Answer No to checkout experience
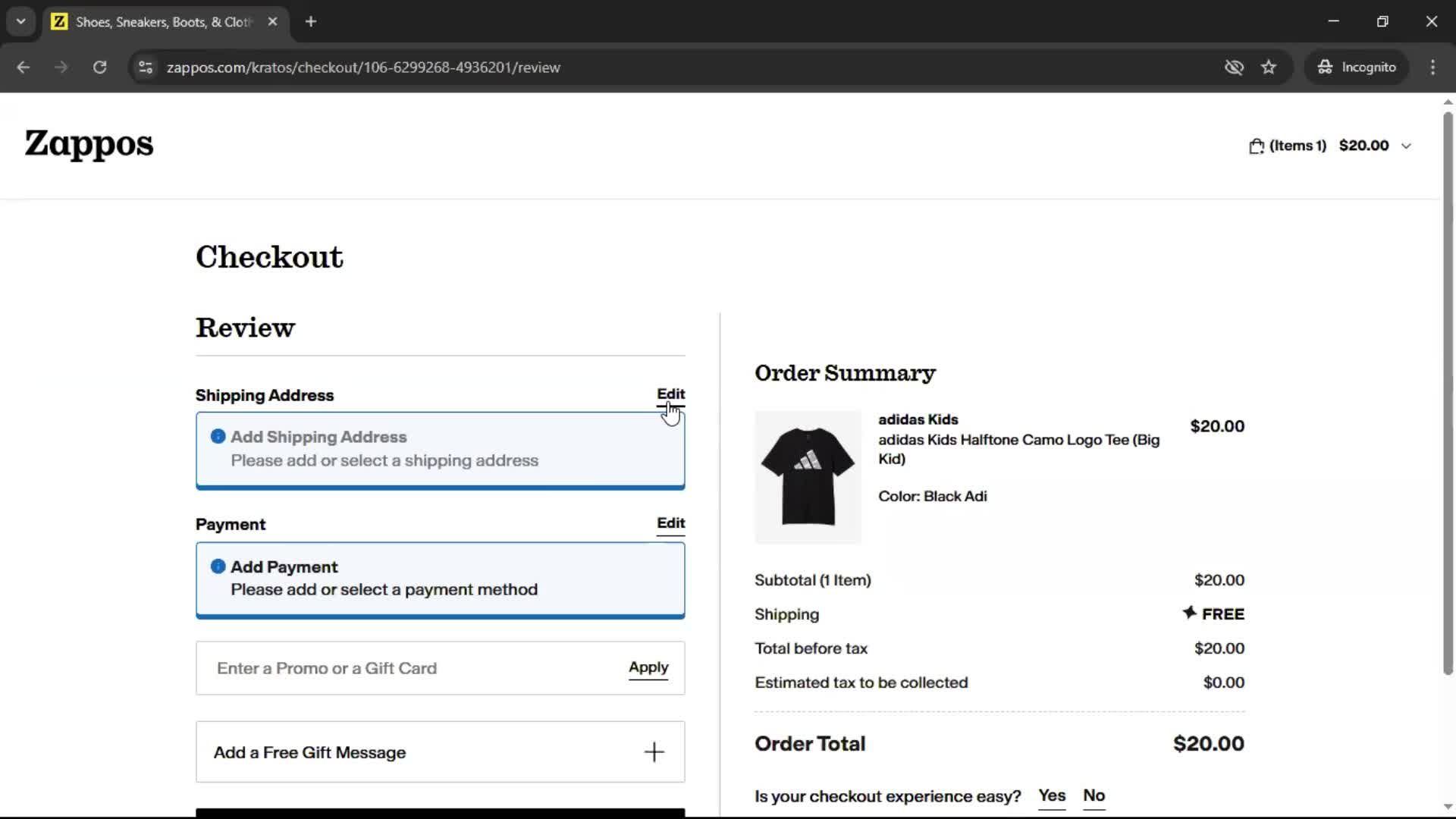1456x819 pixels. 1094,795
